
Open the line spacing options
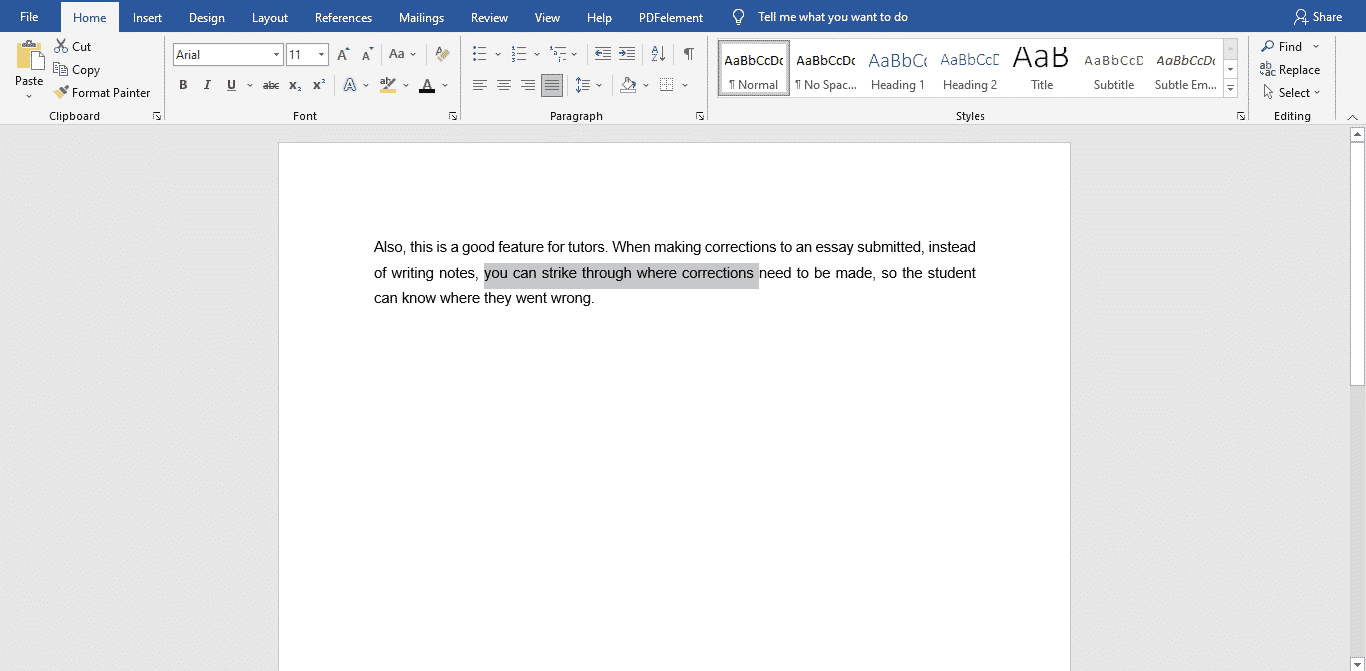[589, 85]
